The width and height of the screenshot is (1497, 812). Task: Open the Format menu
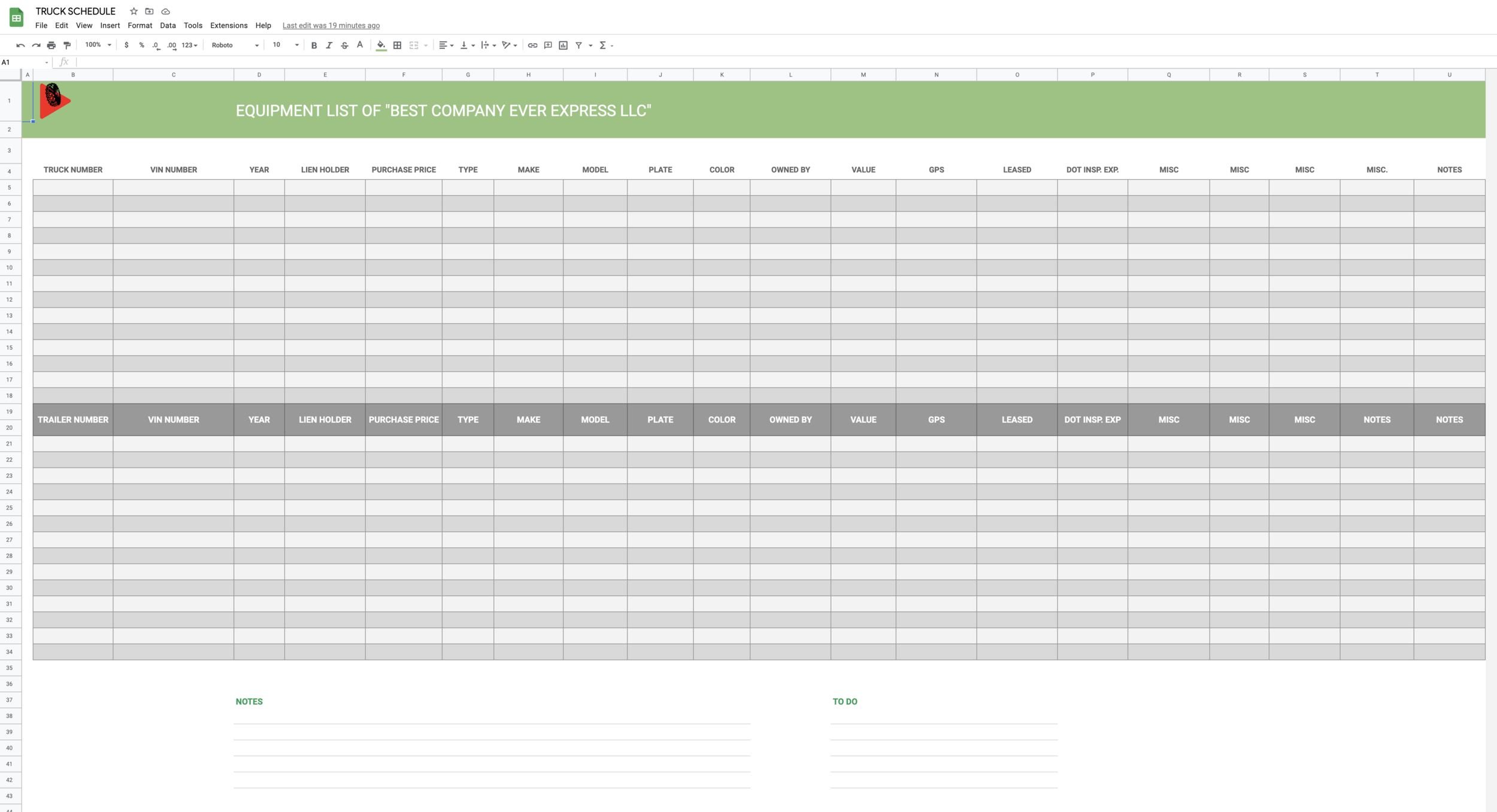tap(140, 25)
